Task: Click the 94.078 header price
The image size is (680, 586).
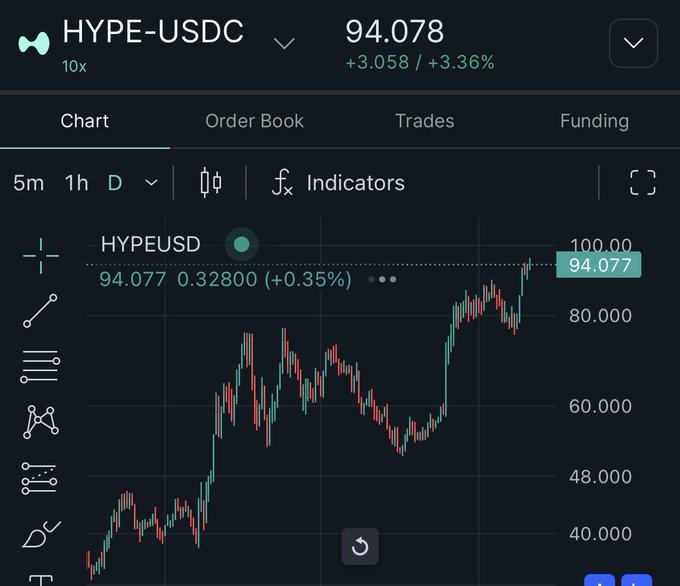Action: click(395, 31)
